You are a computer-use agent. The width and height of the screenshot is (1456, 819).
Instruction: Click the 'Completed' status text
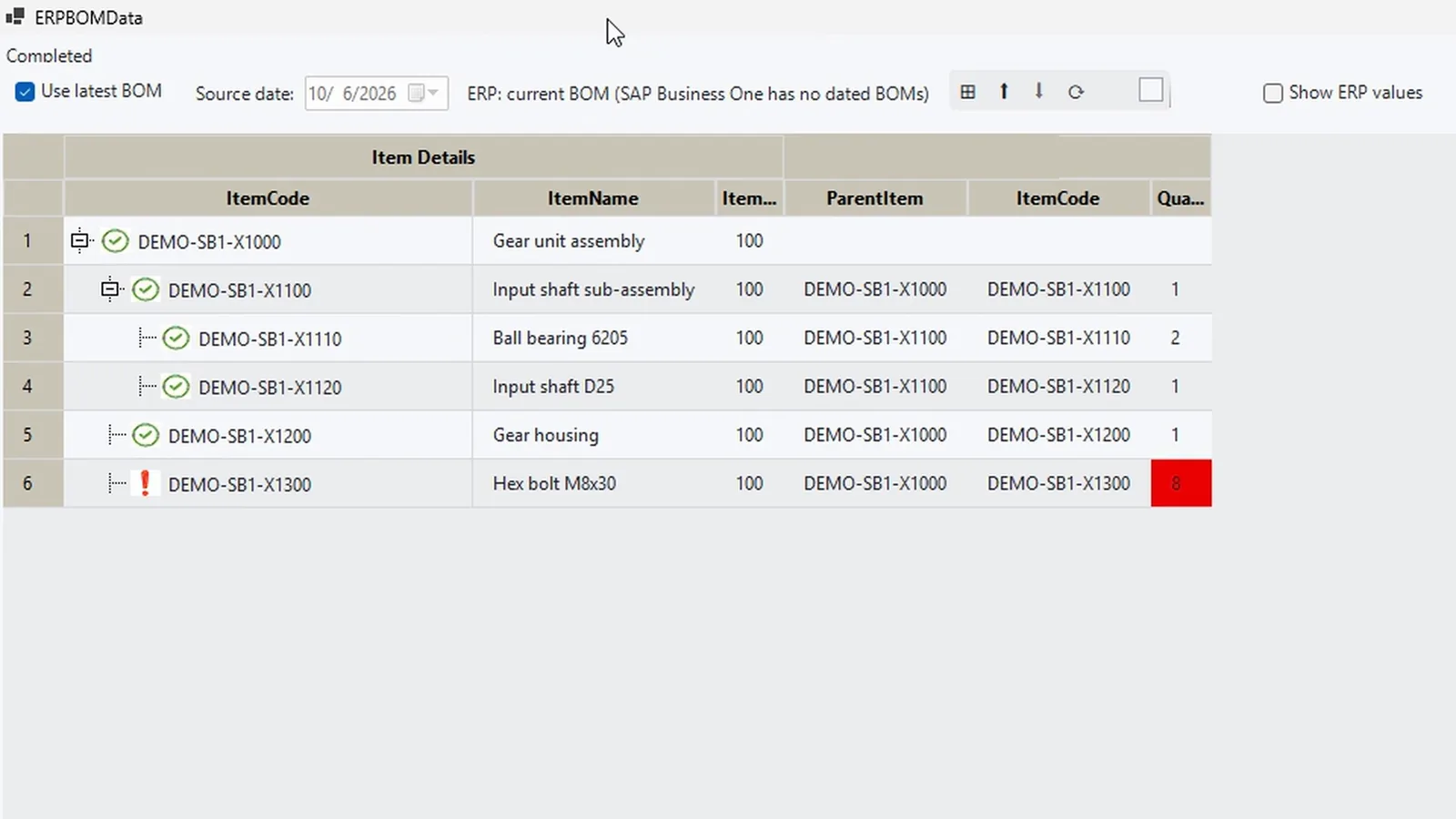(x=49, y=56)
